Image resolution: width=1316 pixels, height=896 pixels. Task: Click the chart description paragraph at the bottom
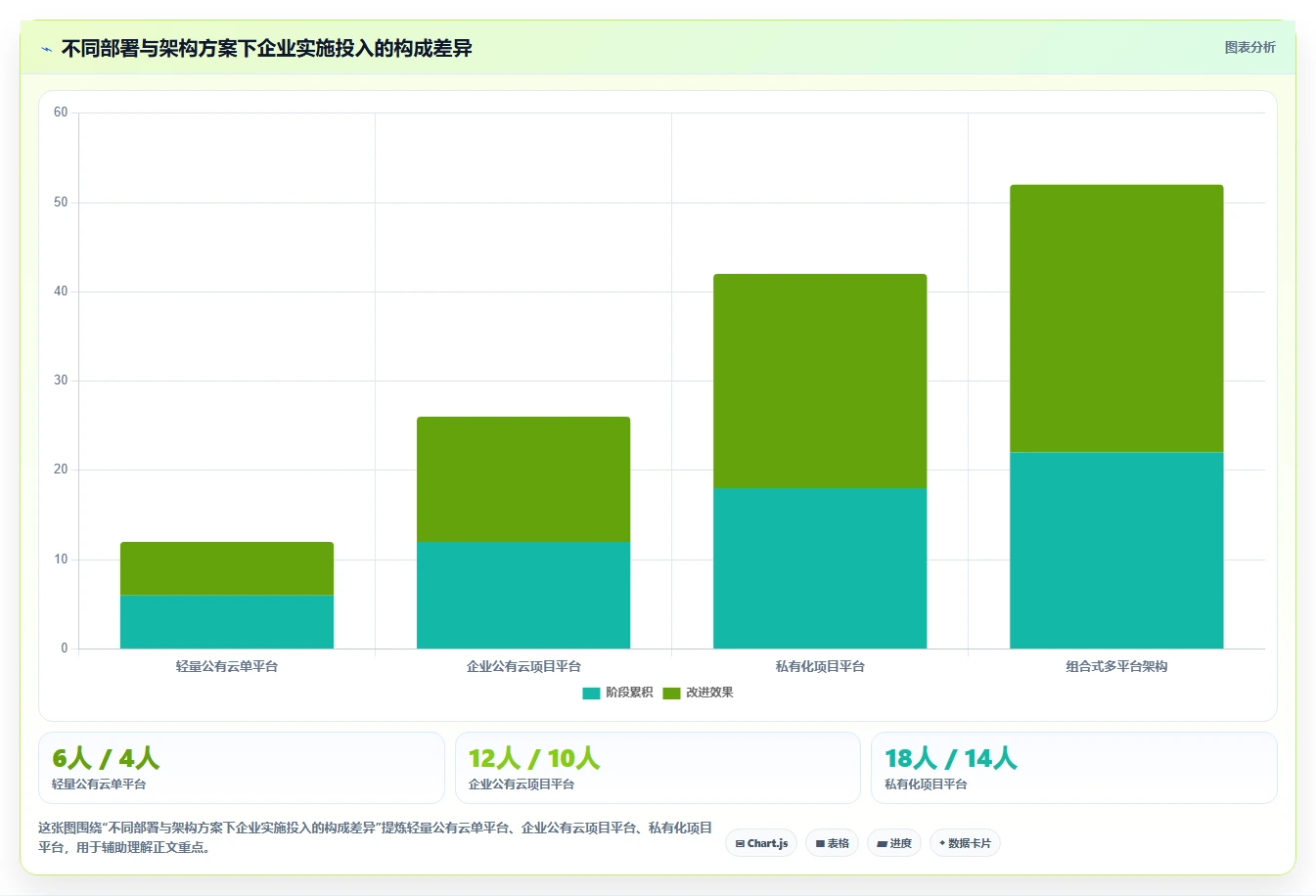pyautogui.click(x=376, y=837)
